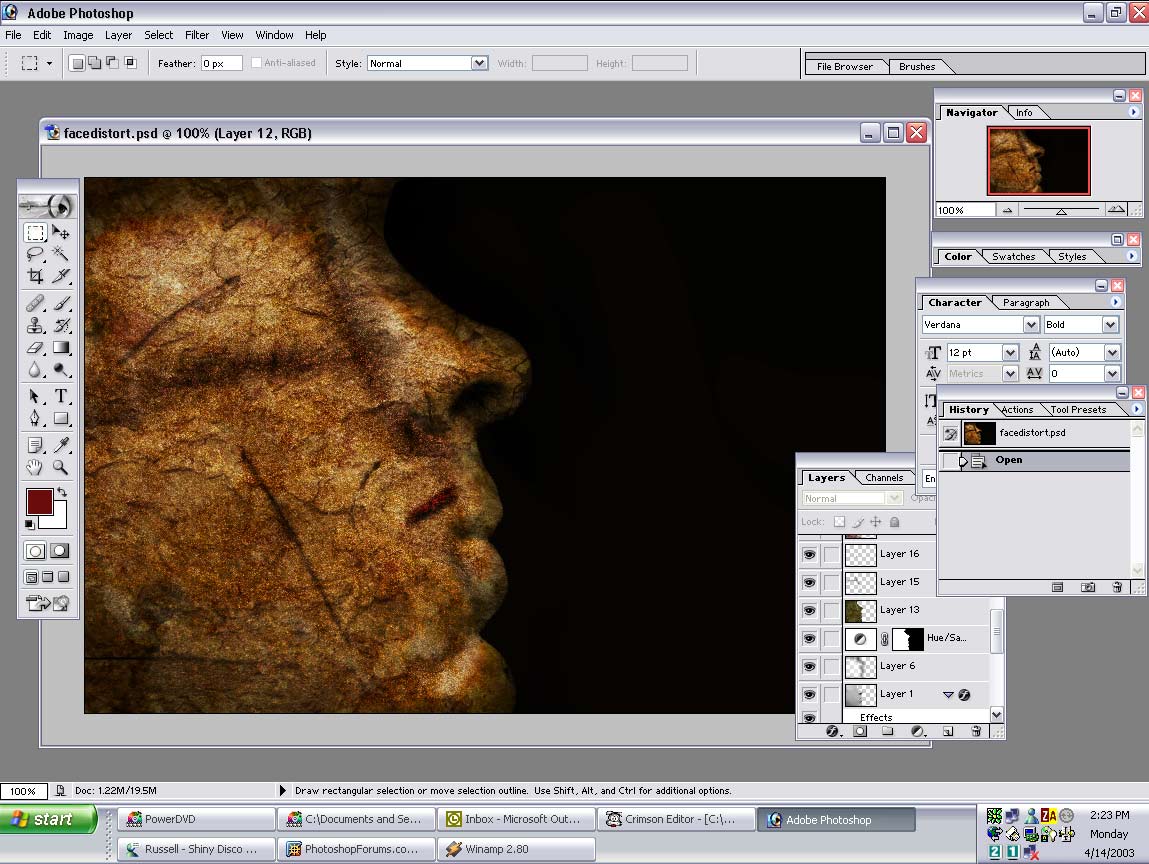
Task: Pick the Clone Stamp tool
Action: [x=35, y=325]
